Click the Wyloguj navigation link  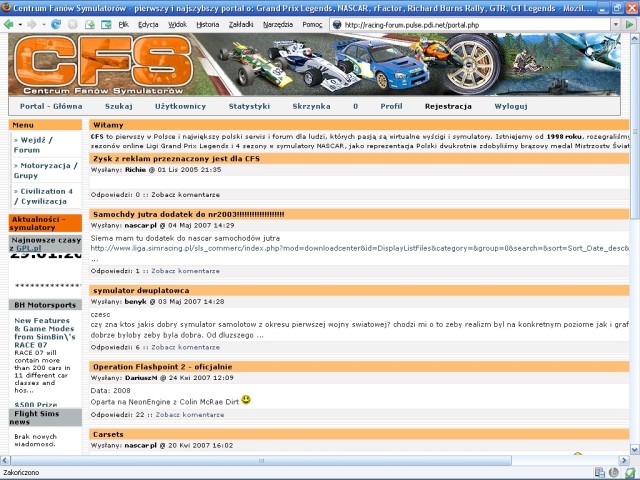(511, 106)
